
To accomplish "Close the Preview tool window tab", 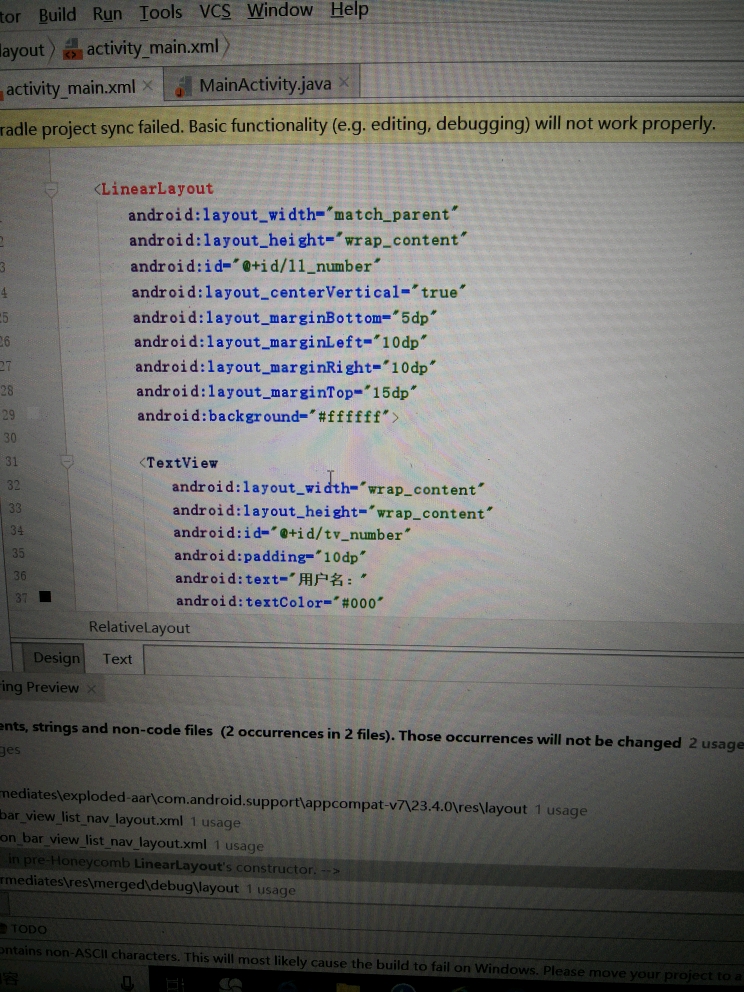I will point(91,688).
